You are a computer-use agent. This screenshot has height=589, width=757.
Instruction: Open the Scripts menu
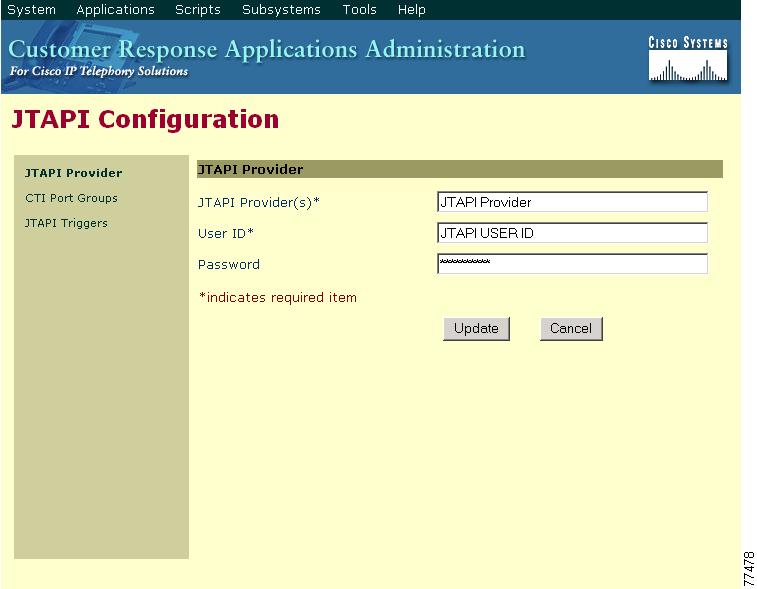tap(197, 10)
